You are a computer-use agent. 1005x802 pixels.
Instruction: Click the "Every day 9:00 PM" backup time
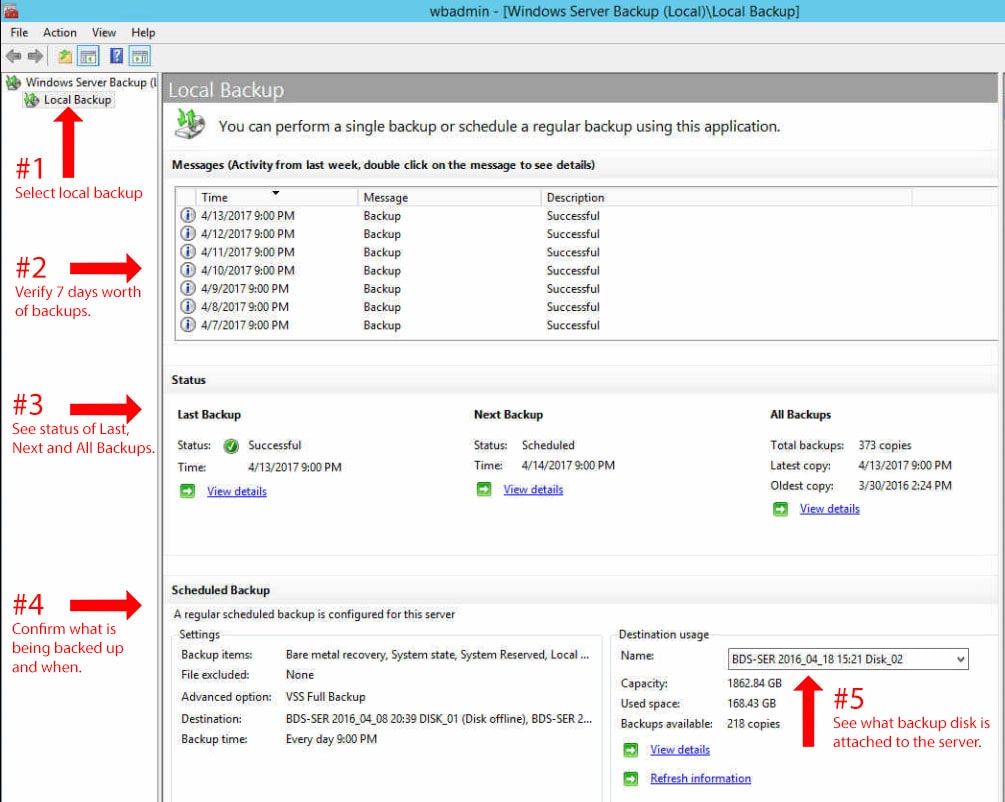[x=331, y=739]
